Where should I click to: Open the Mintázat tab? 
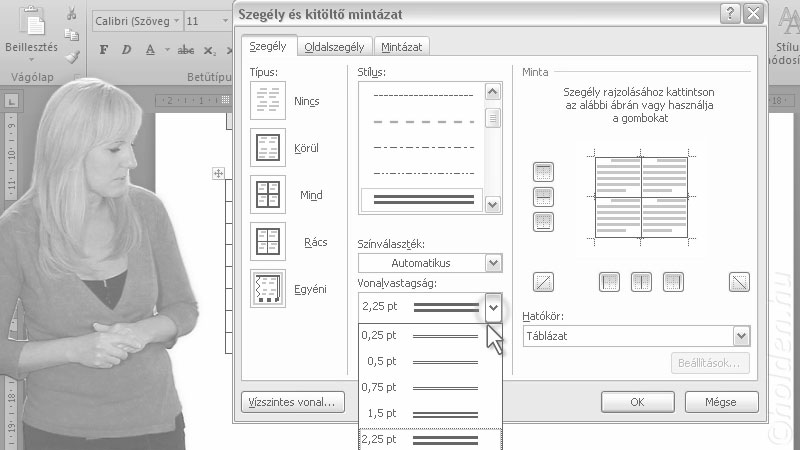pos(401,46)
